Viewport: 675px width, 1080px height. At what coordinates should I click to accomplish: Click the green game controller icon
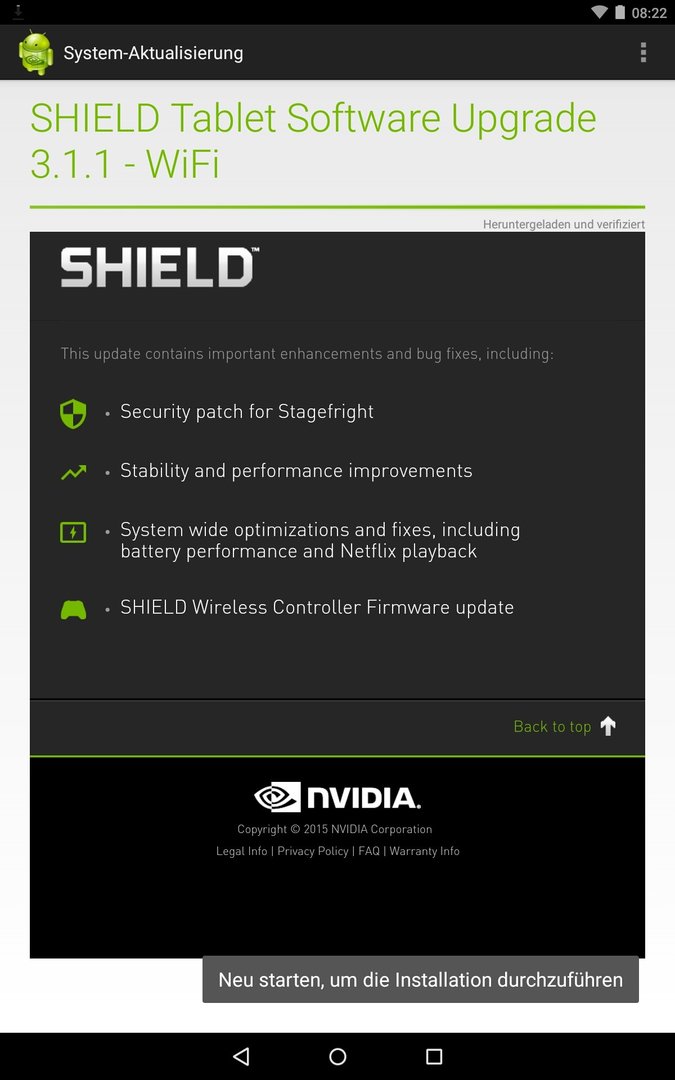coord(73,609)
